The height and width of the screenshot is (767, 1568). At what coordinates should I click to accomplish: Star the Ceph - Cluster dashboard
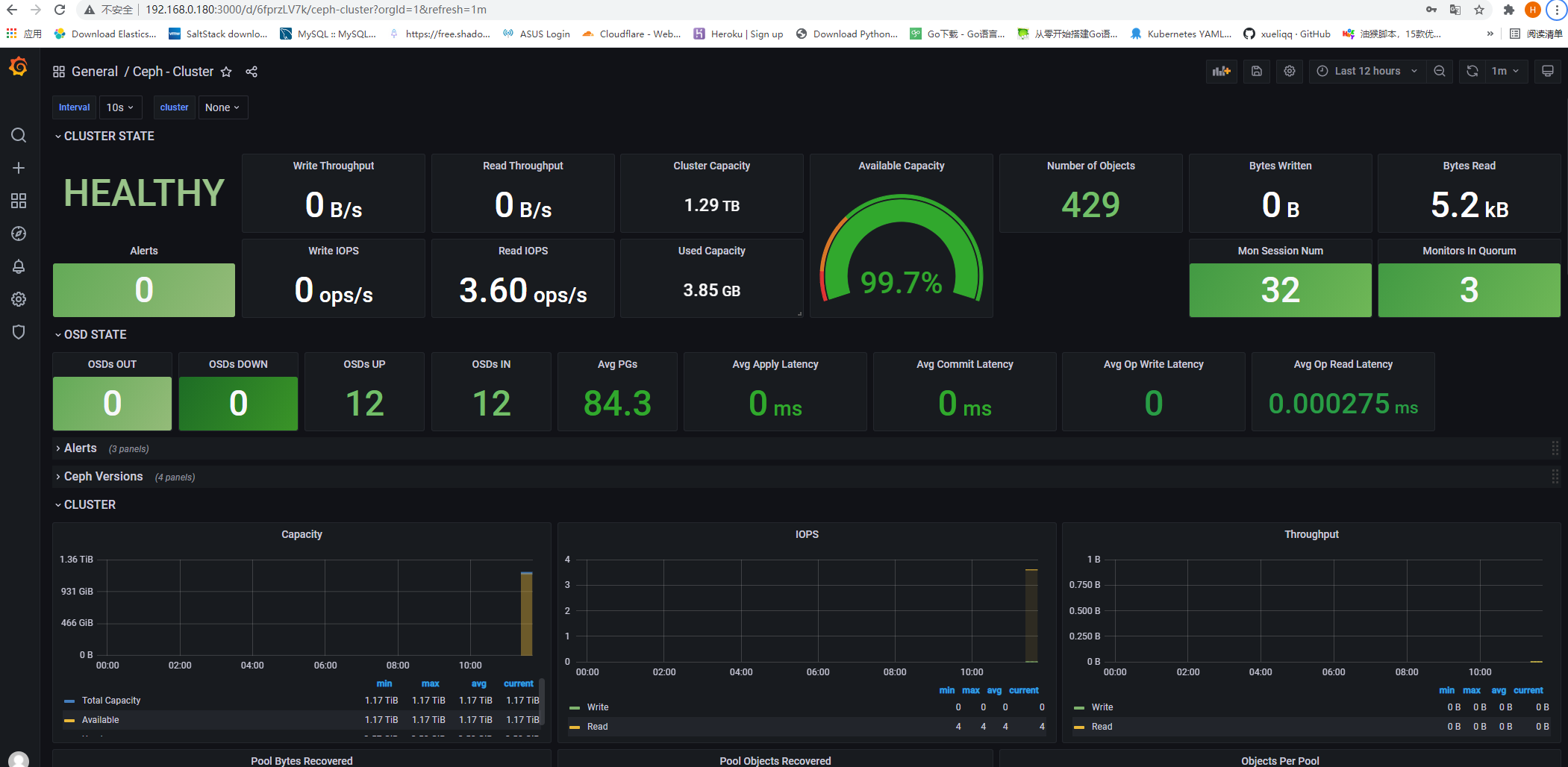click(x=226, y=72)
